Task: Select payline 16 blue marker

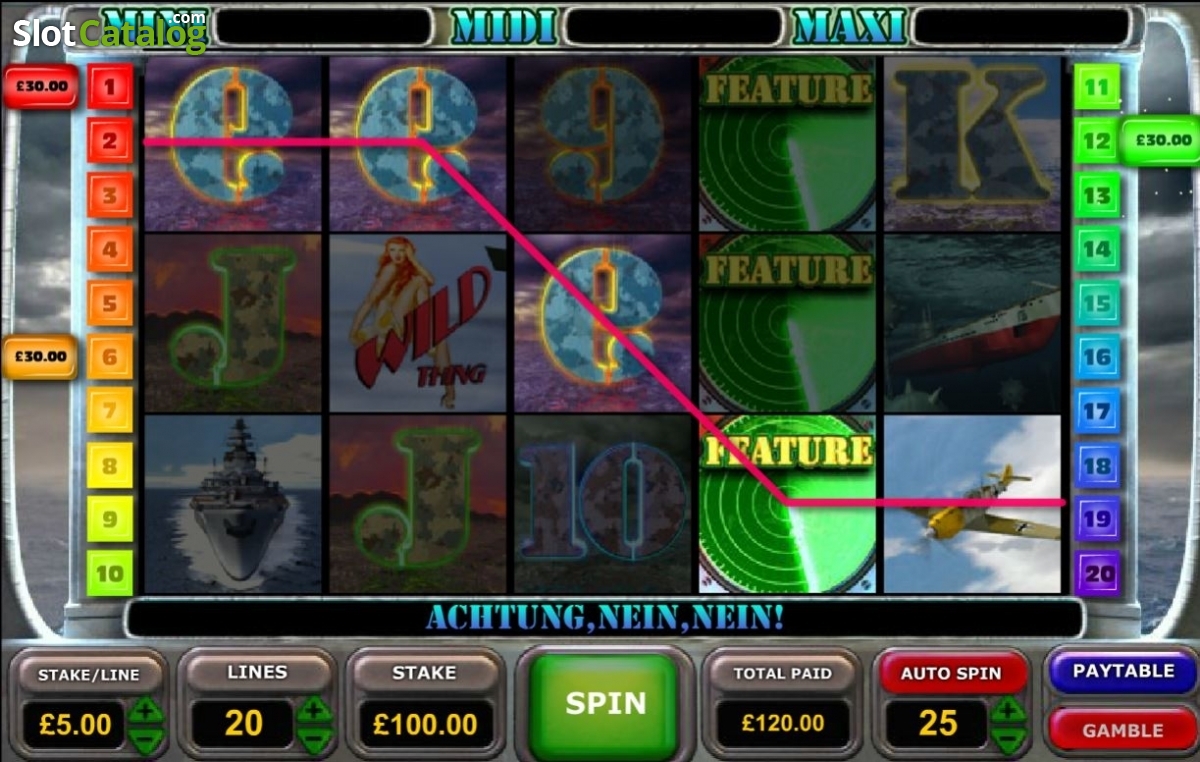Action: (1096, 357)
